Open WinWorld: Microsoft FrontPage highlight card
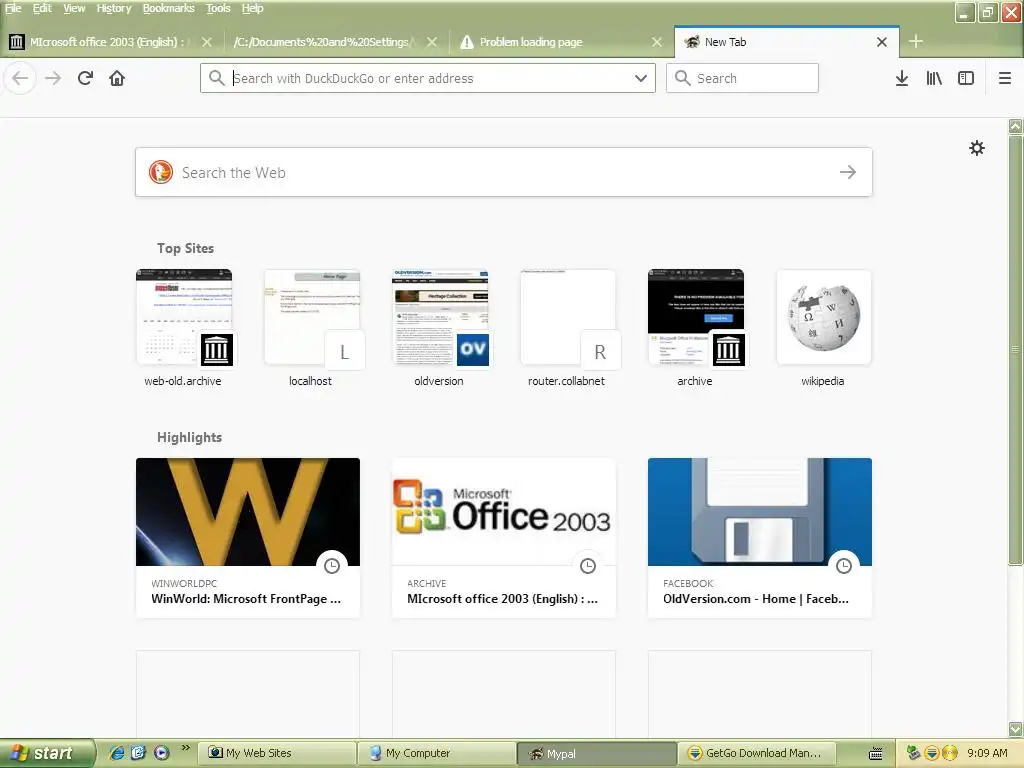1024x768 pixels. pyautogui.click(x=248, y=537)
